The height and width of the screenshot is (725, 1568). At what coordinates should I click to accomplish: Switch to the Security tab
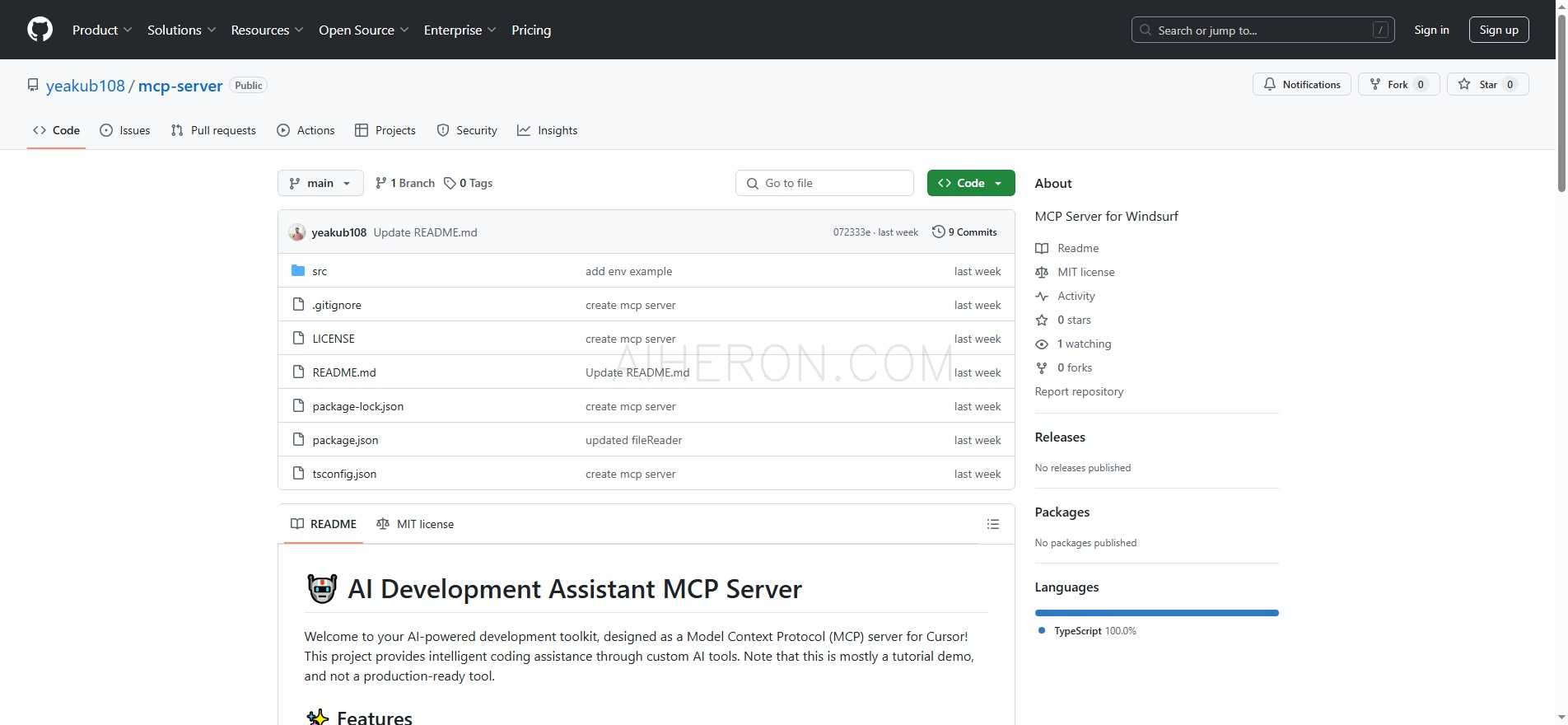467,130
